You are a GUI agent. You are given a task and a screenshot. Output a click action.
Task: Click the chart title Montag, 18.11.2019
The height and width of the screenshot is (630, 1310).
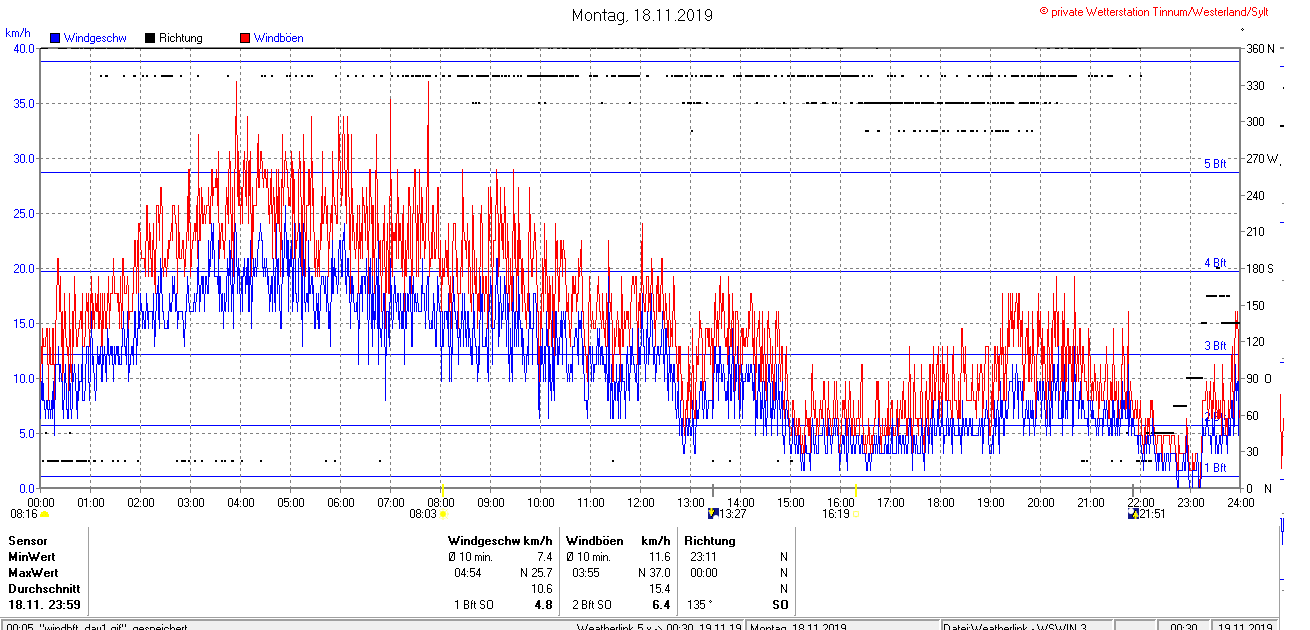coord(642,15)
